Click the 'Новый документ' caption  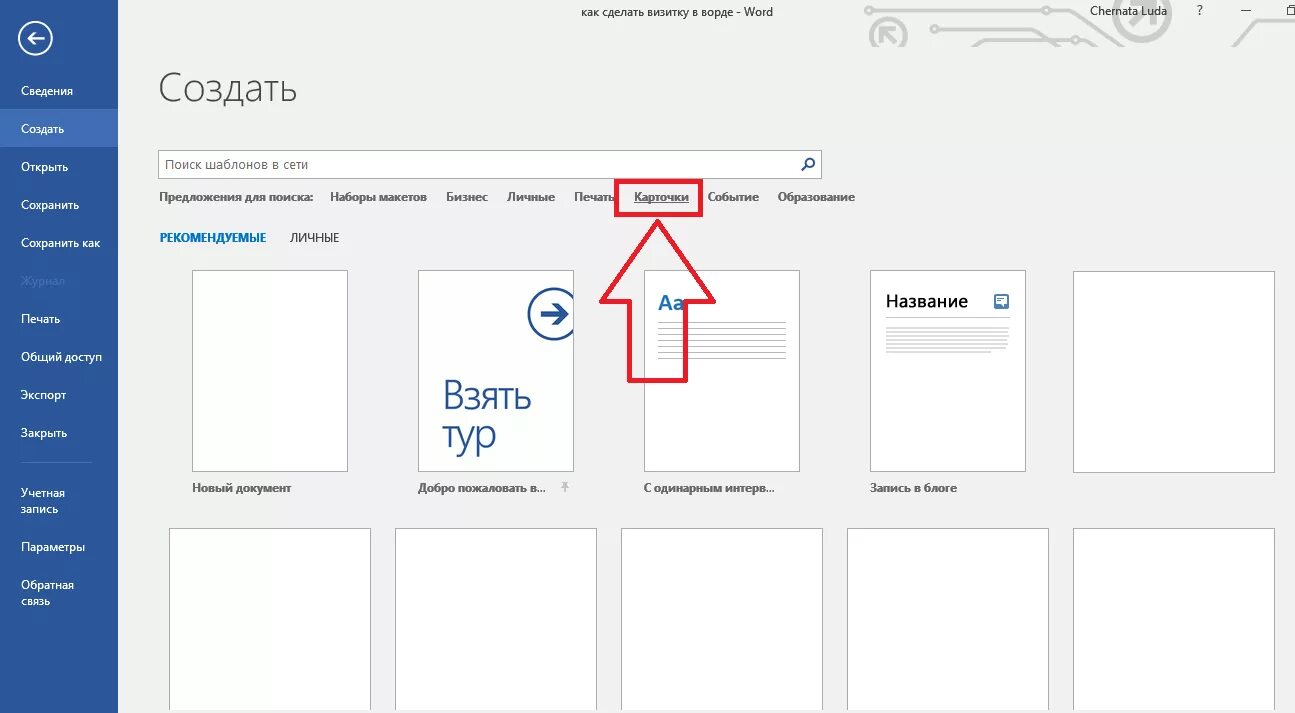tap(242, 488)
